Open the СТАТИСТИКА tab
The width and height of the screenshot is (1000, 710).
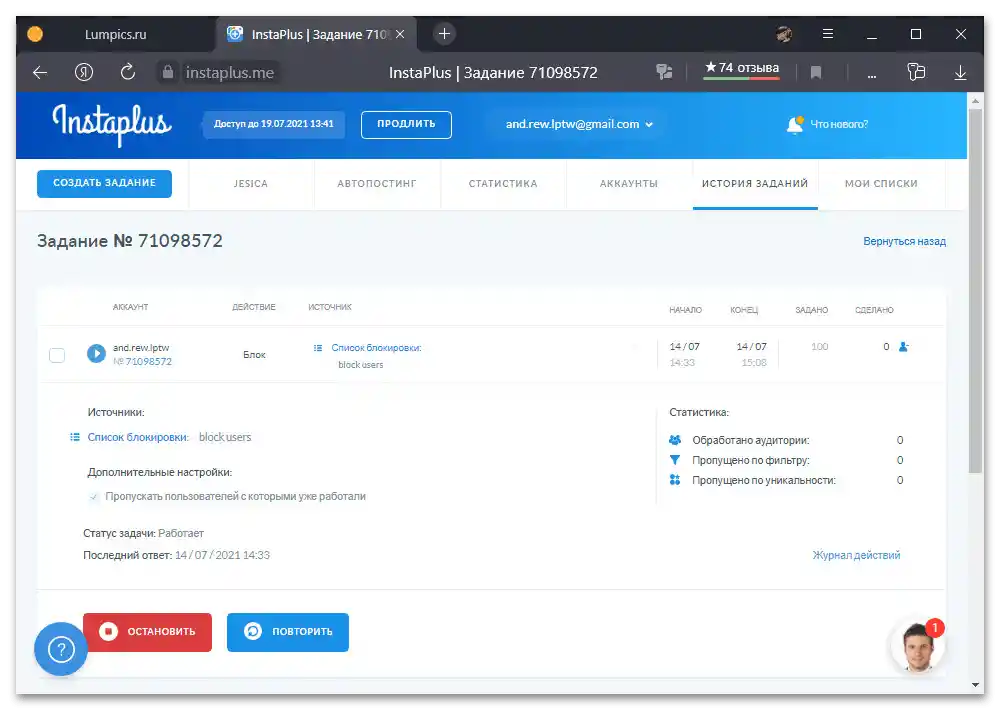pyautogui.click(x=503, y=184)
